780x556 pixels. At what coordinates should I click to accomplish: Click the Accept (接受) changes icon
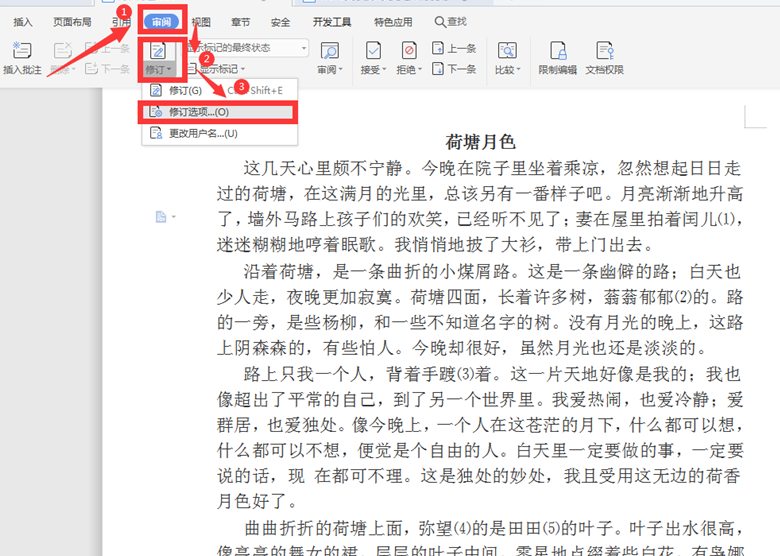[x=373, y=51]
